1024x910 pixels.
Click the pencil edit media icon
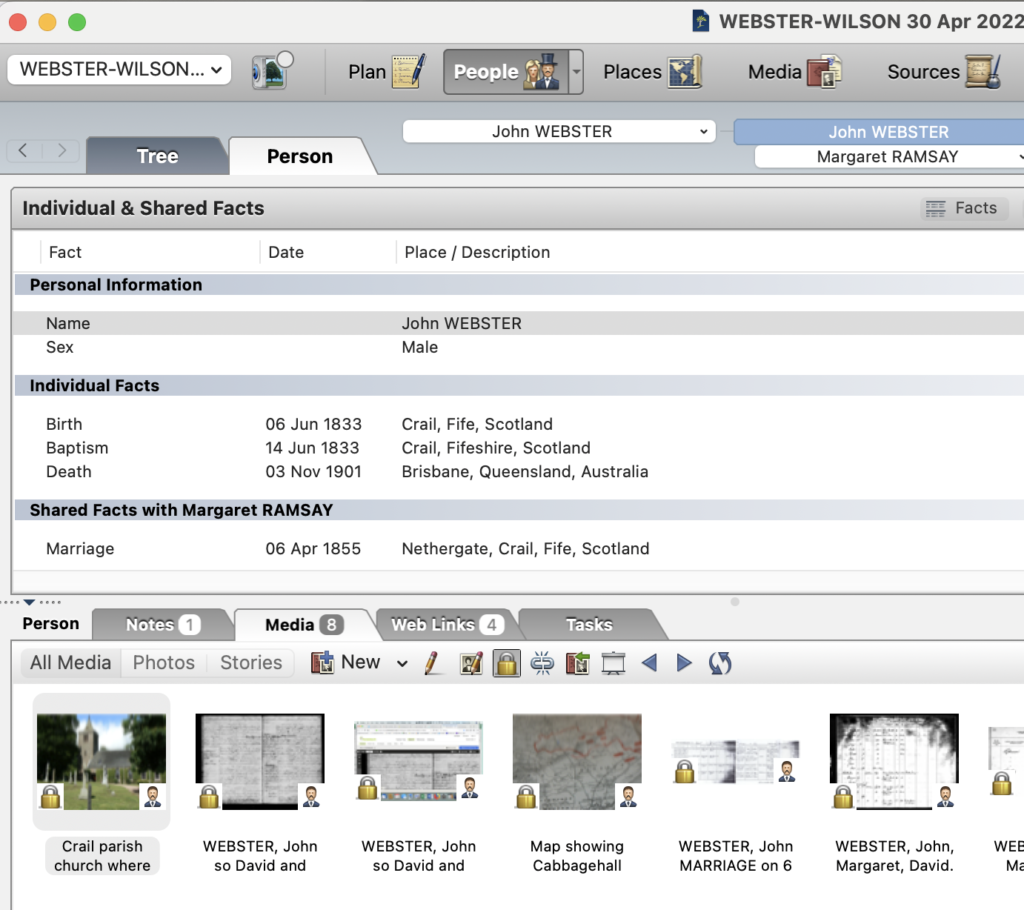click(433, 663)
